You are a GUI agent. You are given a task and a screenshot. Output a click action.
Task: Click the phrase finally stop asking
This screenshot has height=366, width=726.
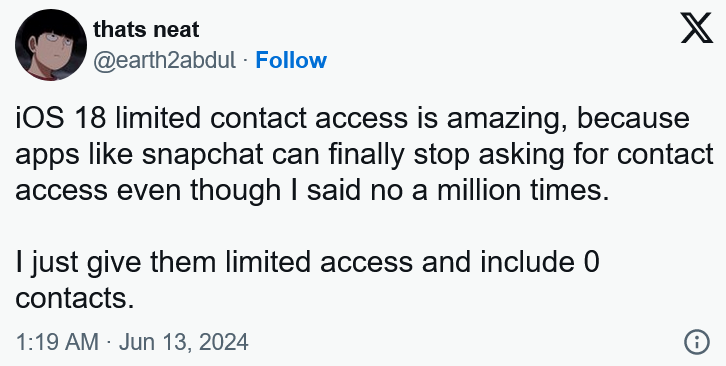446,156
